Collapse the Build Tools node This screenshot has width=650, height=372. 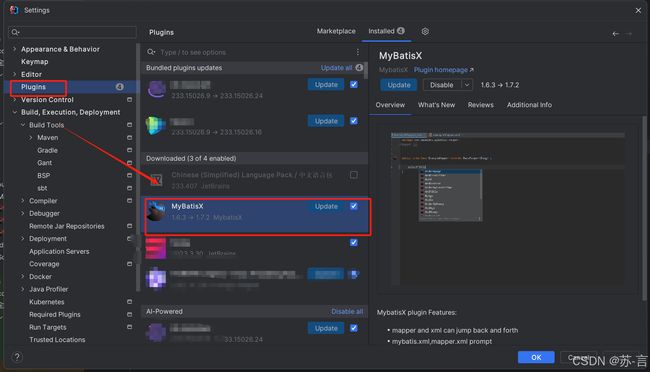[23, 125]
